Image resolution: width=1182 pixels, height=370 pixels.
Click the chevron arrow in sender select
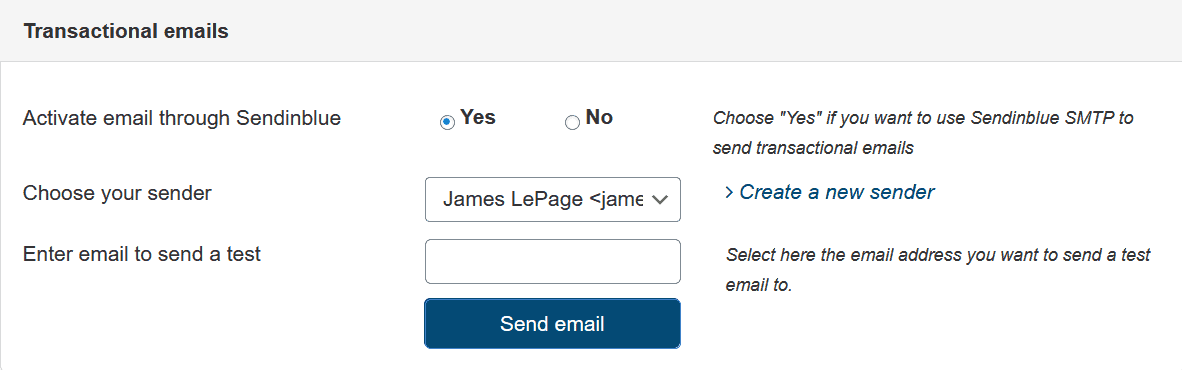point(660,200)
